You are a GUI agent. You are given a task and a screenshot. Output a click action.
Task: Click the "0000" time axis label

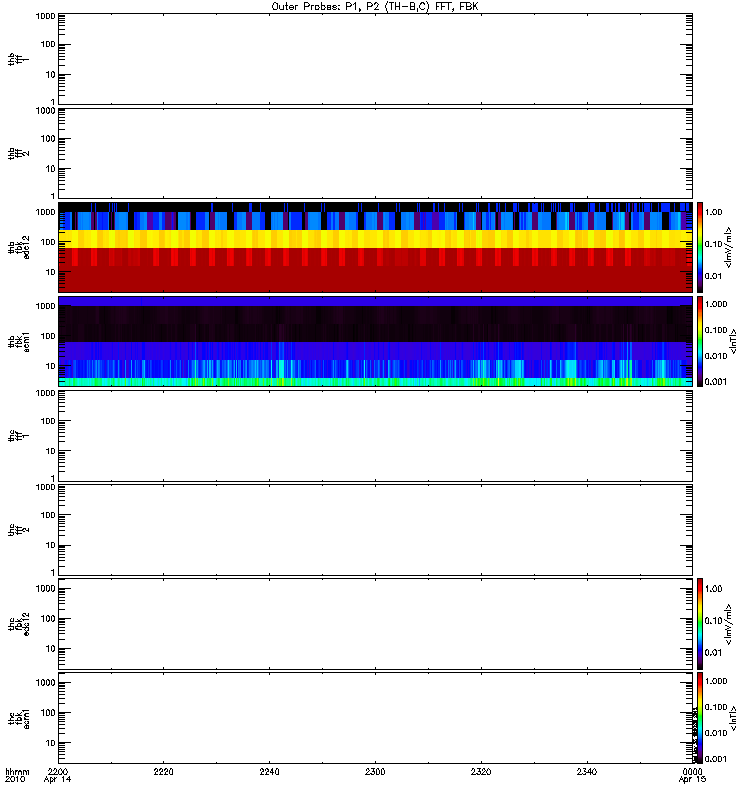[x=692, y=771]
